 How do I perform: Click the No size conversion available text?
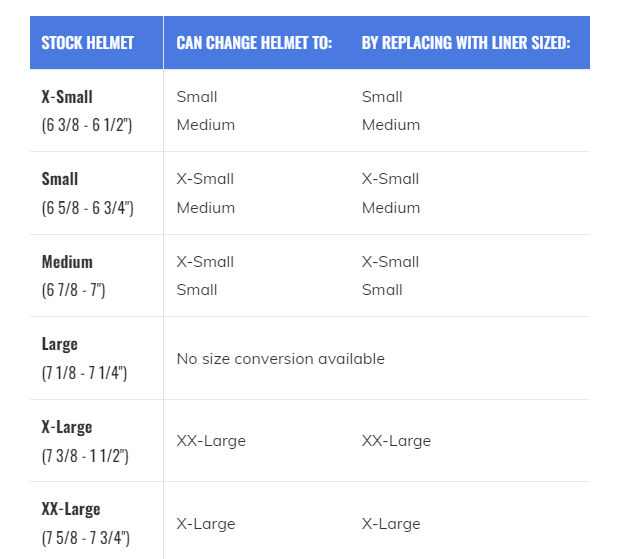coord(281,359)
